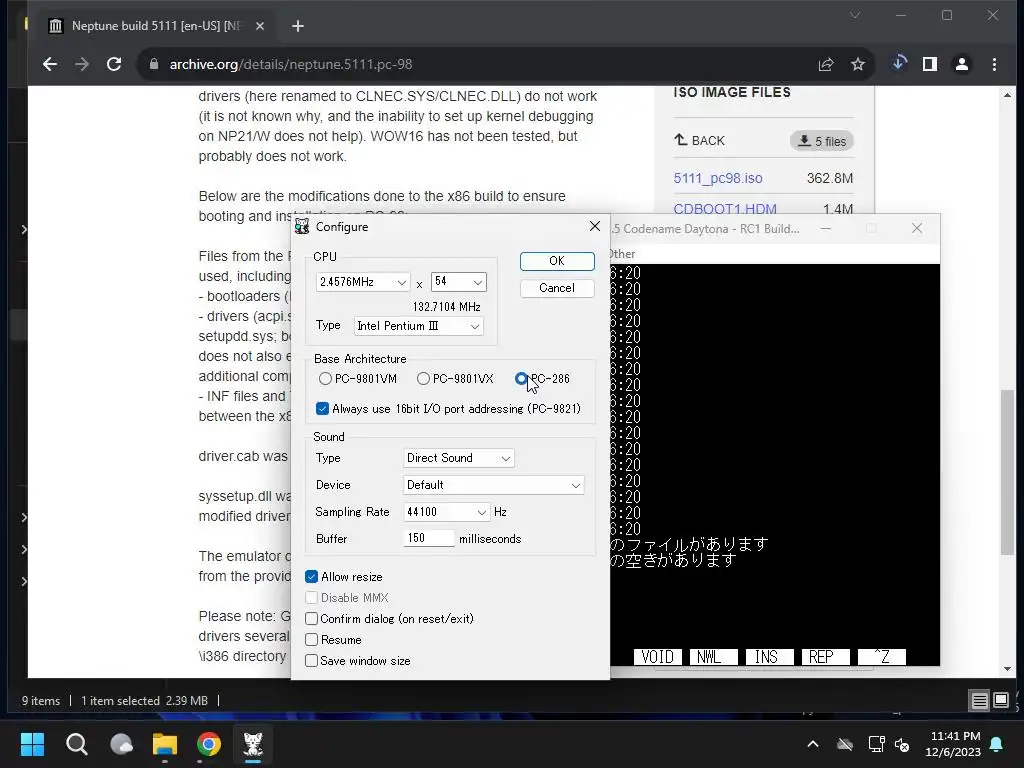
Task: Select PC-9801VM base architecture
Action: [x=357, y=379]
